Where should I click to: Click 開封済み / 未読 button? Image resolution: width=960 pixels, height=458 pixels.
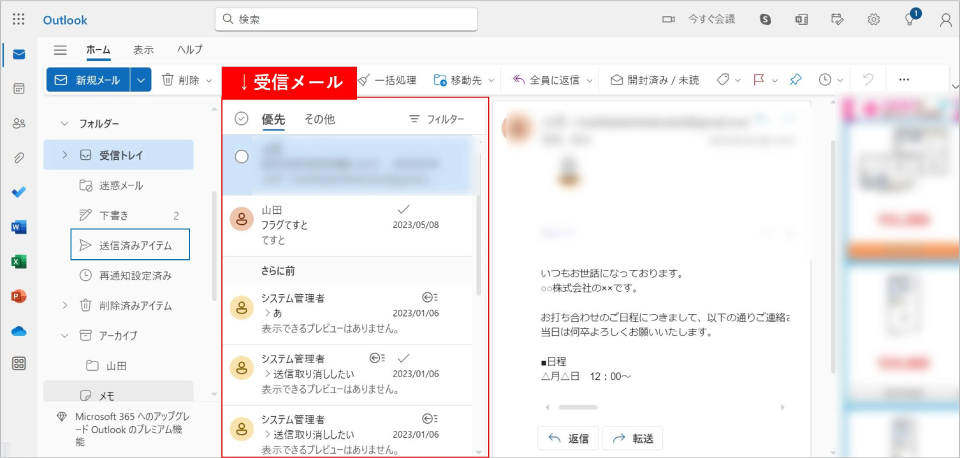tap(654, 80)
